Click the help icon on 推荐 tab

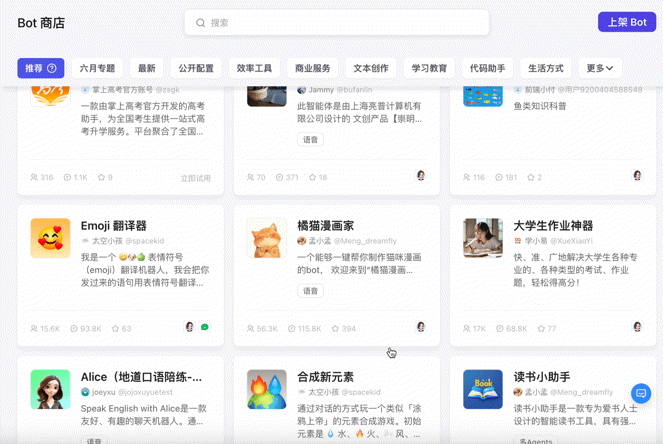tap(52, 69)
